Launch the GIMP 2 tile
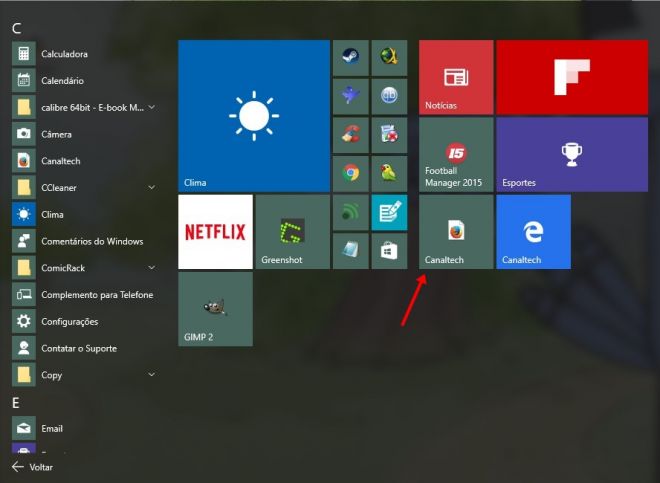Image resolution: width=660 pixels, height=483 pixels. (216, 309)
